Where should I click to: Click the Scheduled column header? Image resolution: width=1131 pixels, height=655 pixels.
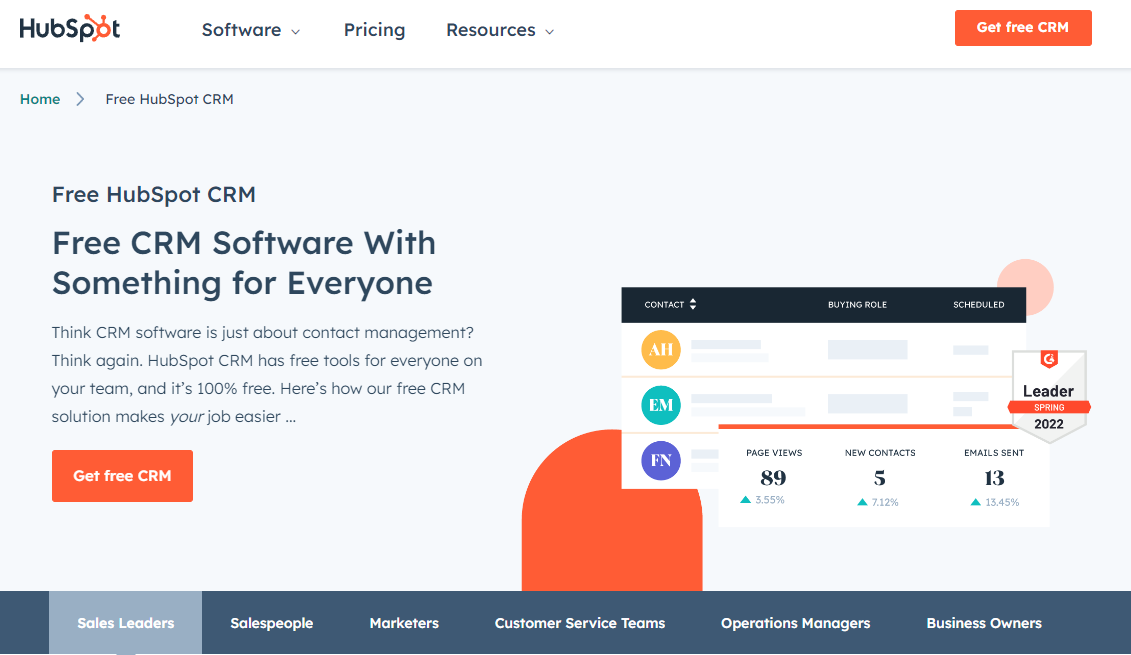click(x=978, y=304)
